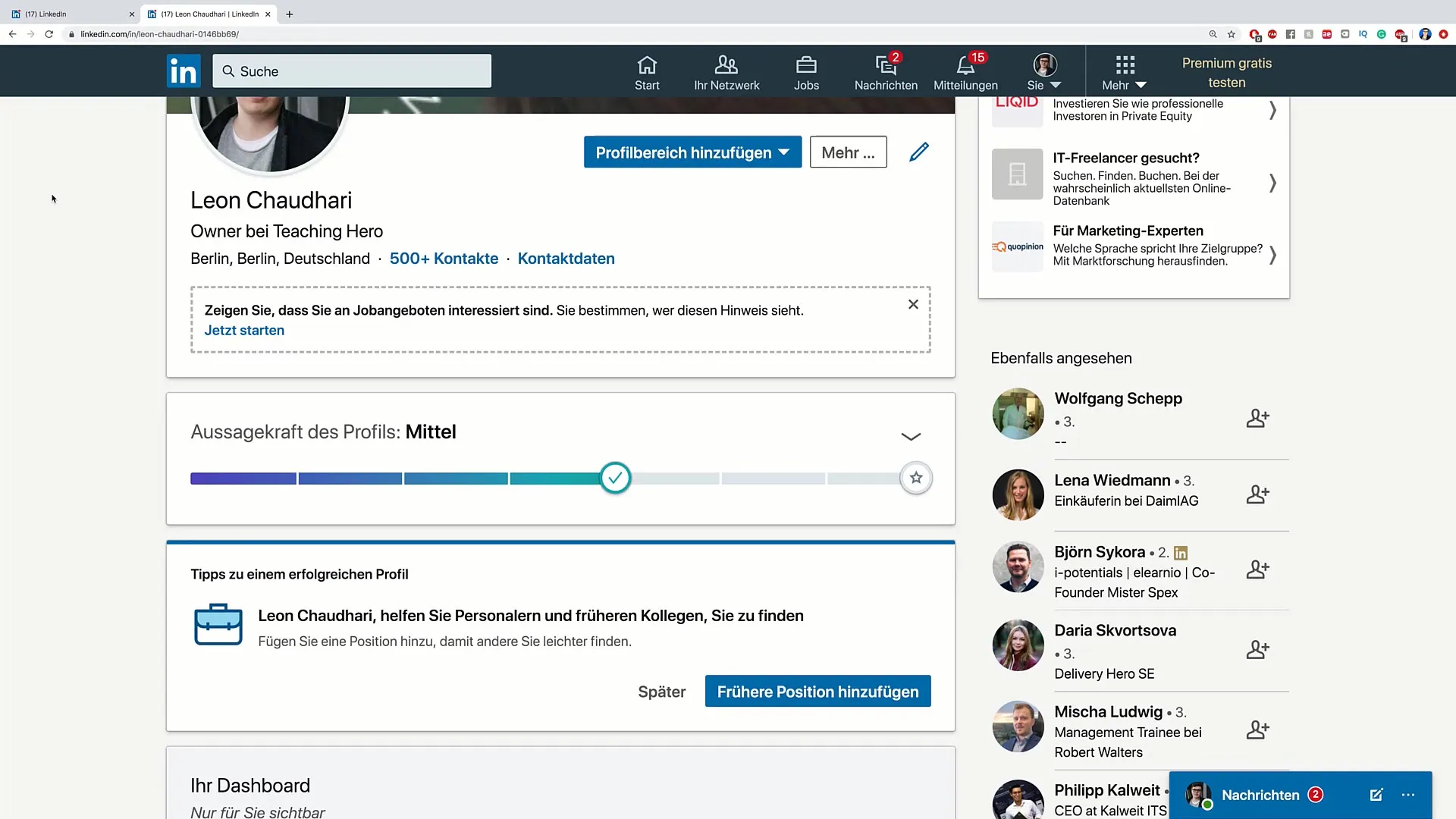The width and height of the screenshot is (1456, 819).
Task: Connect with Wolfgang Schepp via add icon
Action: 1257,418
